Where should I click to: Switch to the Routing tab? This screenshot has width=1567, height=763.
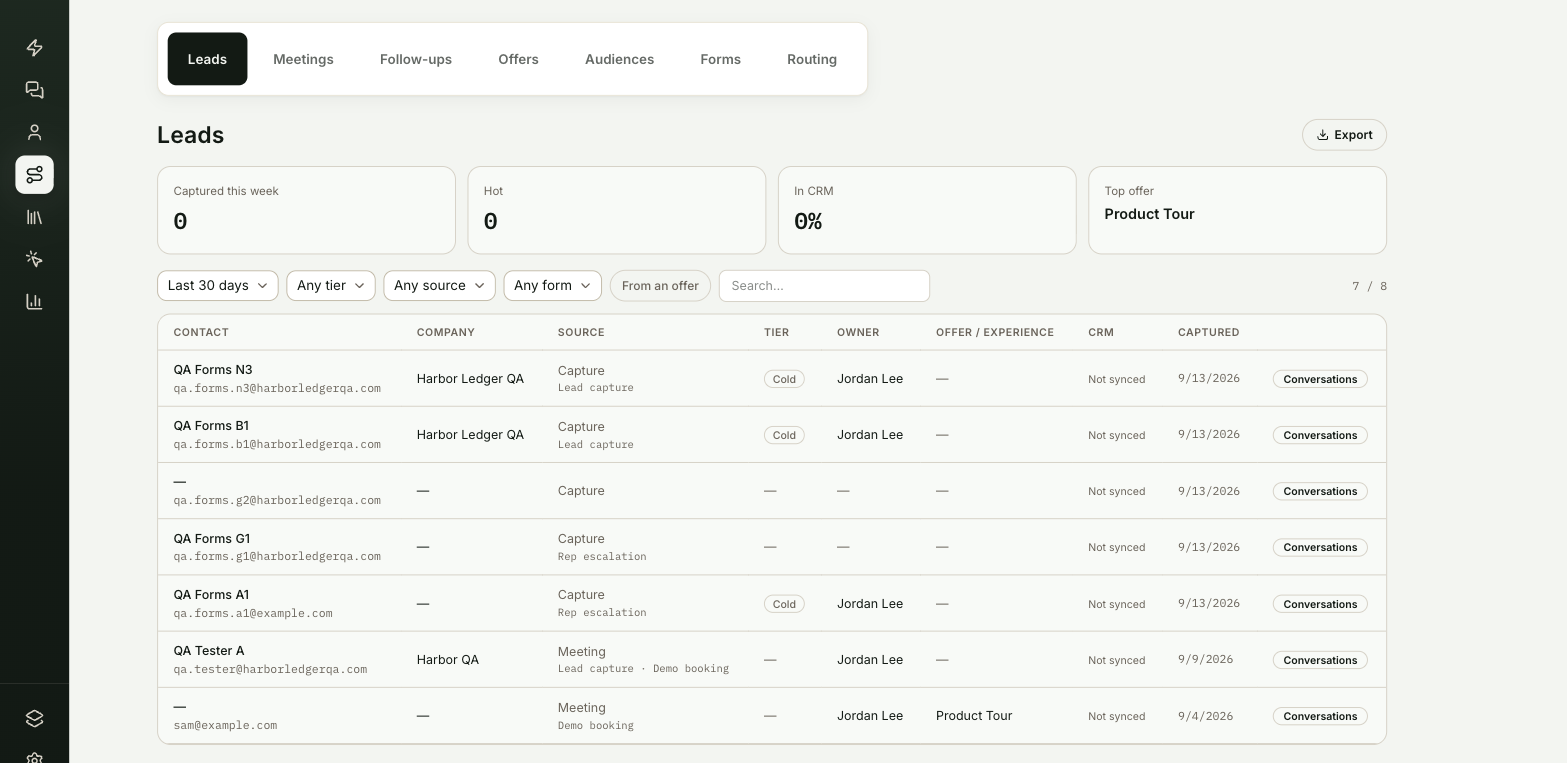click(x=812, y=59)
